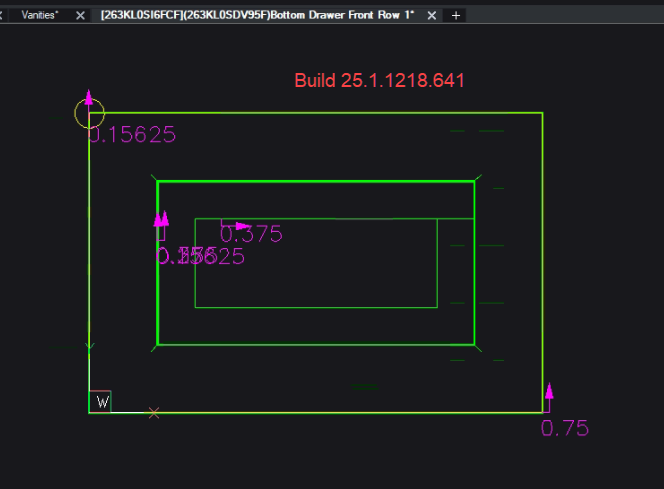The height and width of the screenshot is (489, 664).
Task: Select the Build 25.1.1218.641 text
Action: tap(379, 80)
